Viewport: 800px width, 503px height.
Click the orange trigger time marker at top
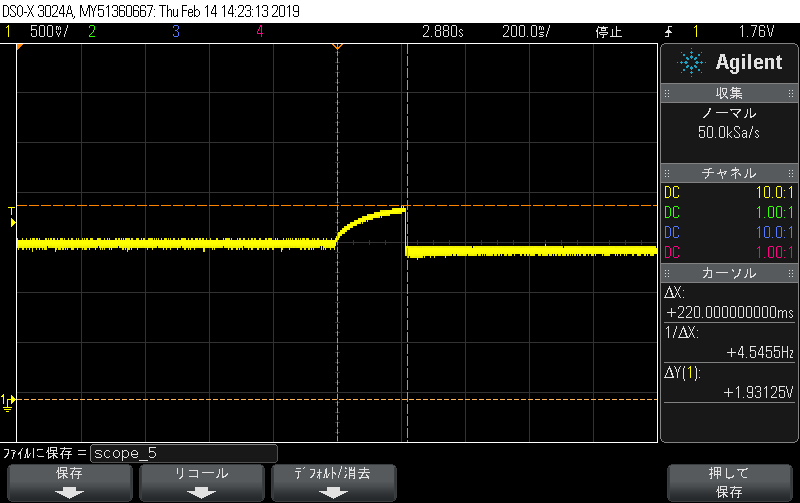(x=337, y=47)
